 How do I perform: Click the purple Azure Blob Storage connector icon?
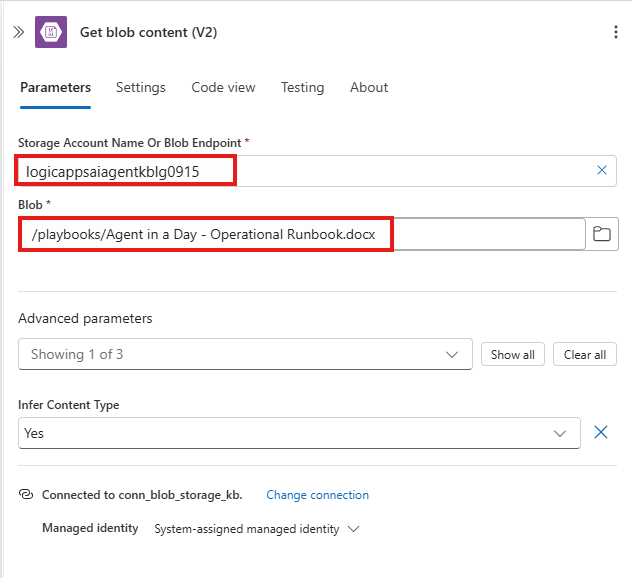click(x=51, y=32)
